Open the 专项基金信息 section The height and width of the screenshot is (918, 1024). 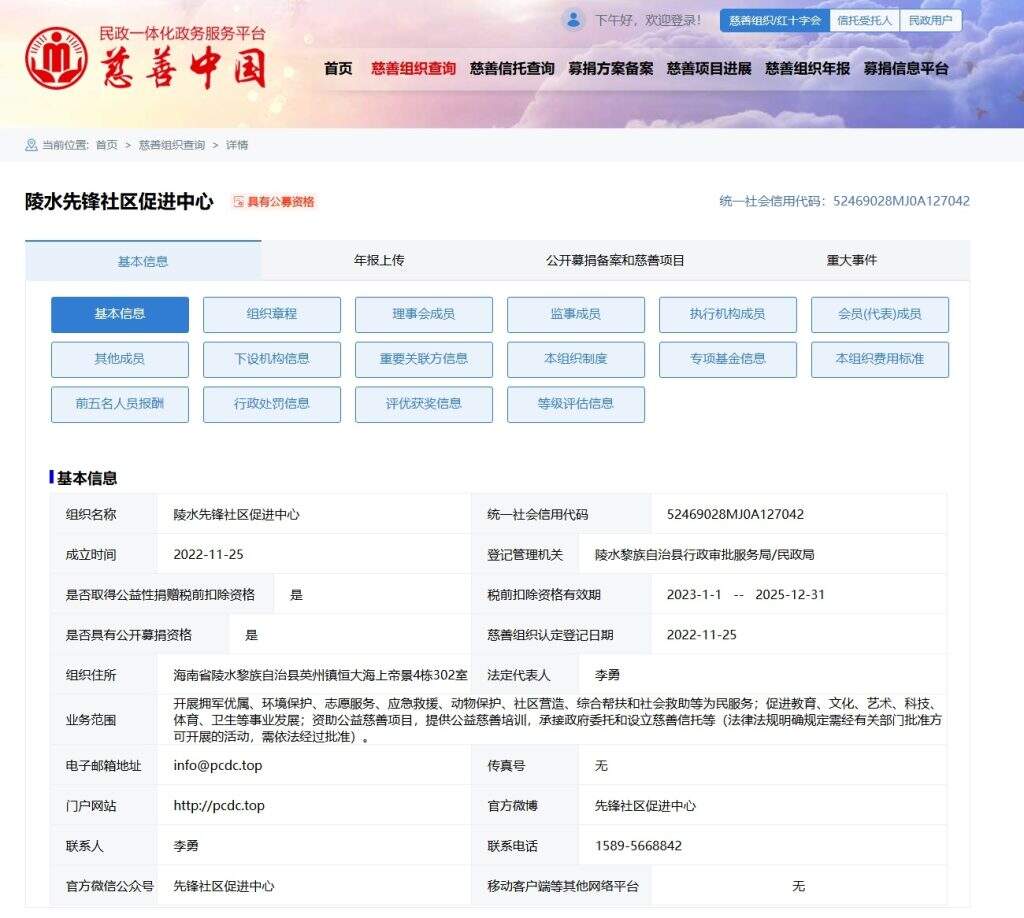point(728,359)
